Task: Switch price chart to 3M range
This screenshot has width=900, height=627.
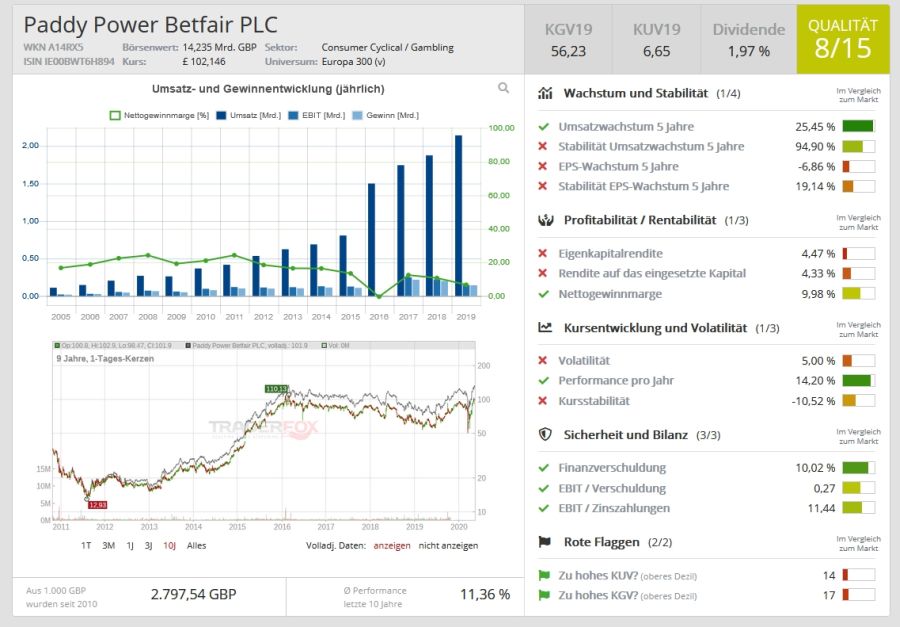Action: coord(108,545)
